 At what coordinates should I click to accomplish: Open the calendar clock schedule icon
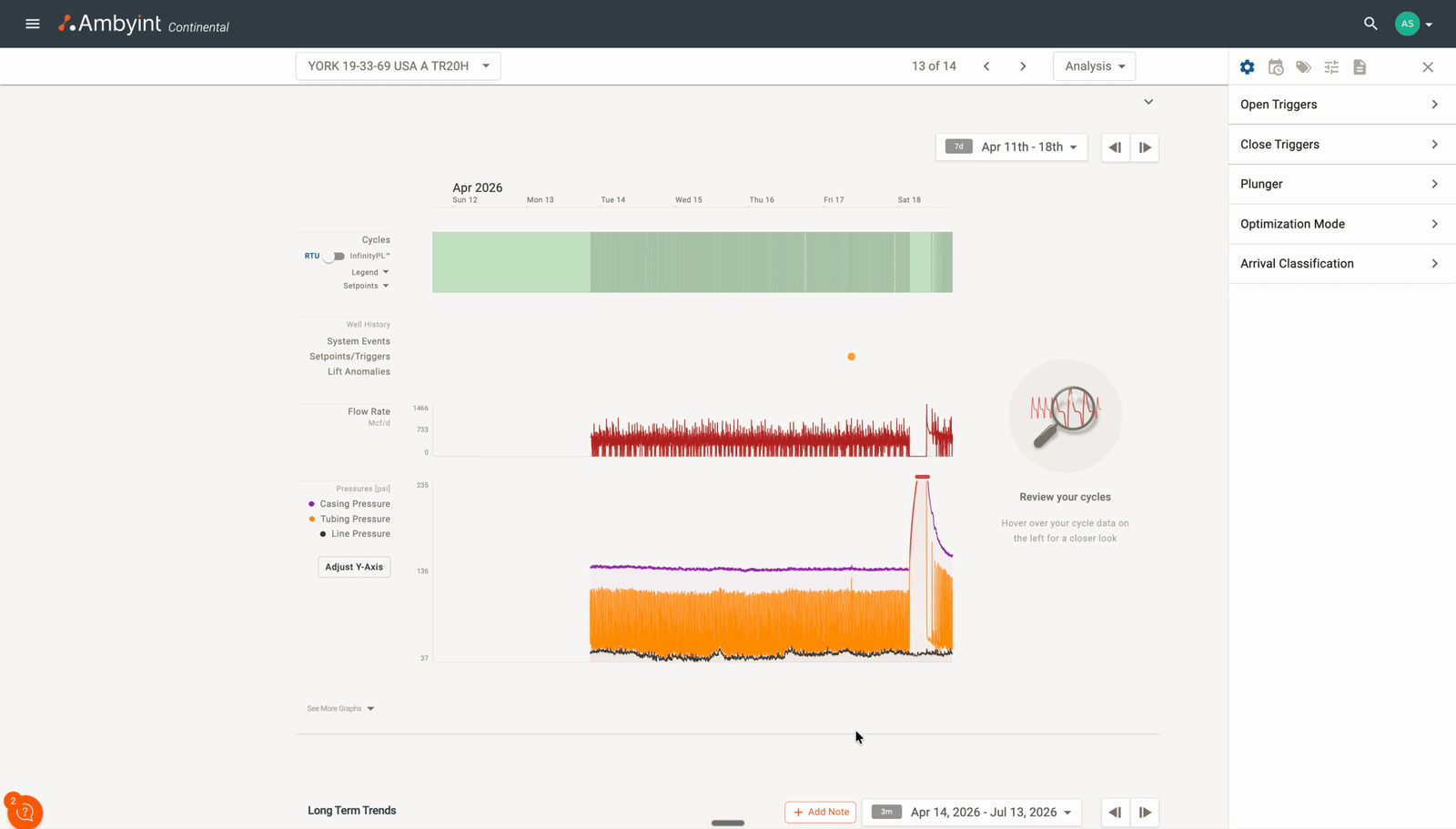click(x=1276, y=67)
